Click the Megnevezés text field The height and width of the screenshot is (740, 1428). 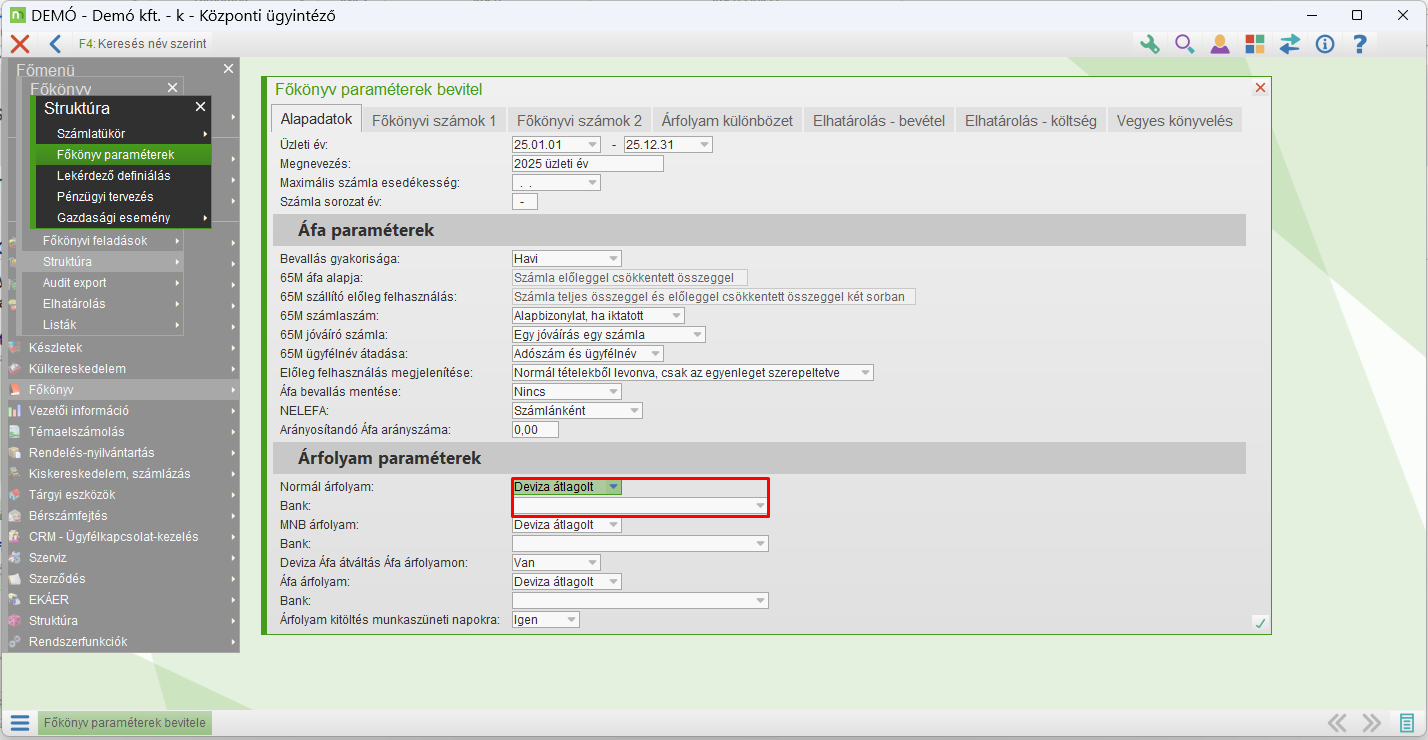click(588, 164)
